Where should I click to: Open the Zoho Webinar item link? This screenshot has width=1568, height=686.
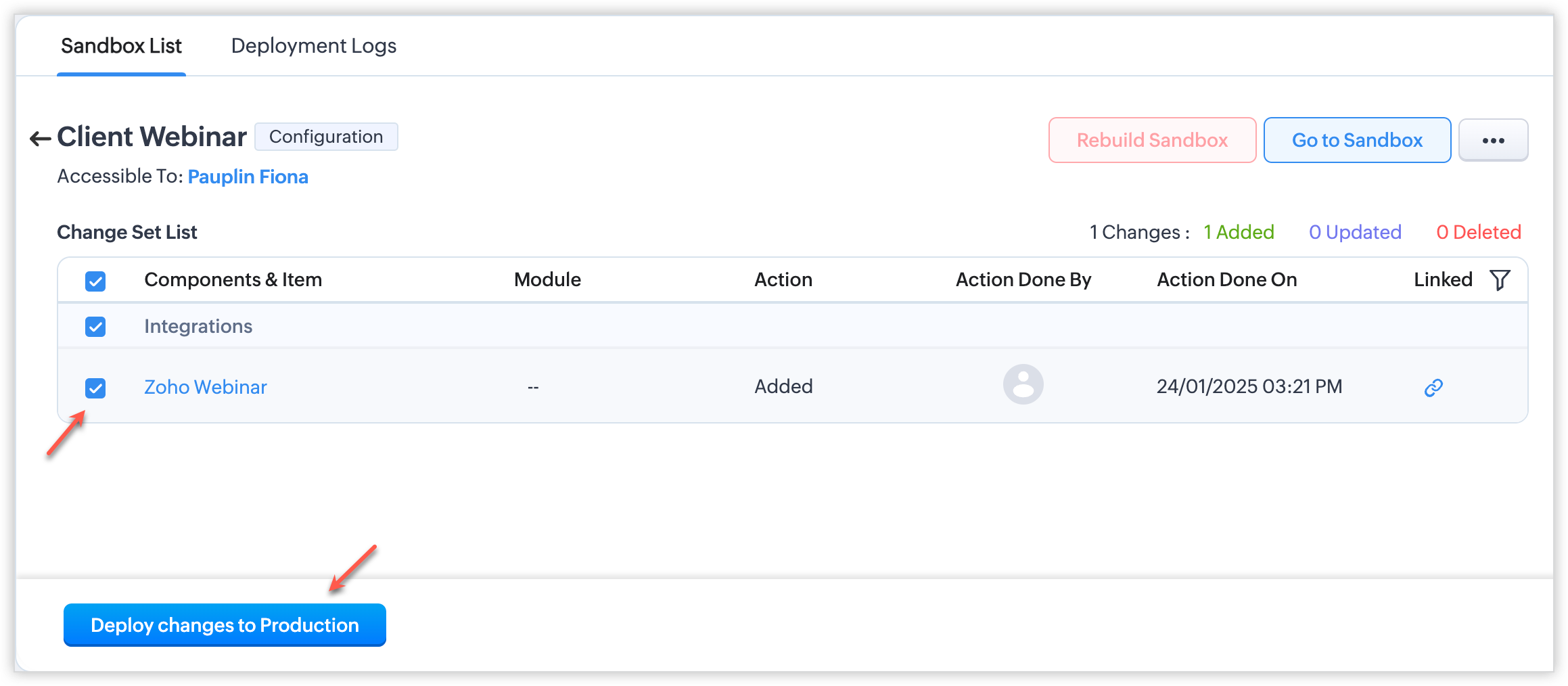tap(206, 387)
